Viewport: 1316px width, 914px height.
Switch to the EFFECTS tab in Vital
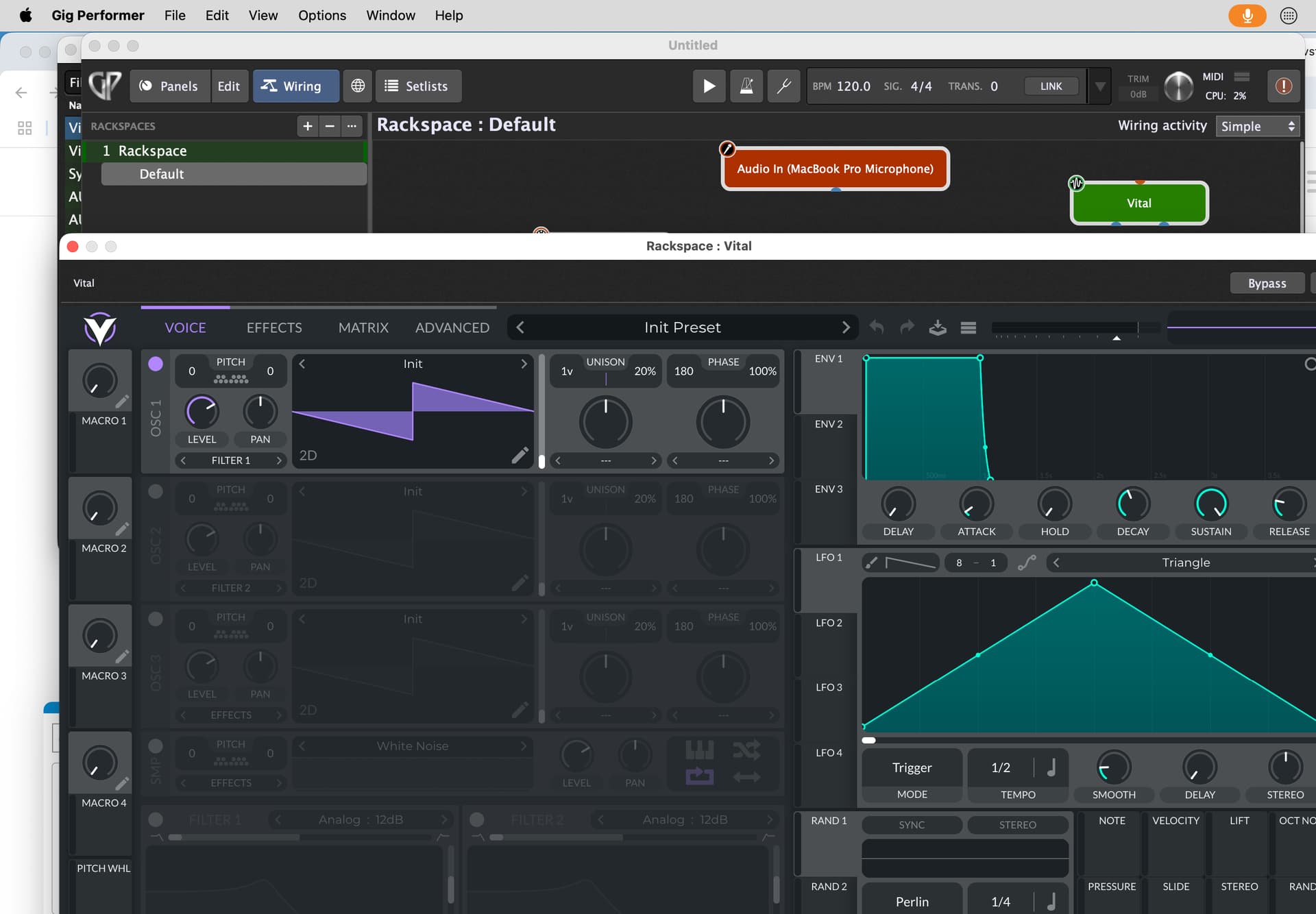click(x=274, y=328)
